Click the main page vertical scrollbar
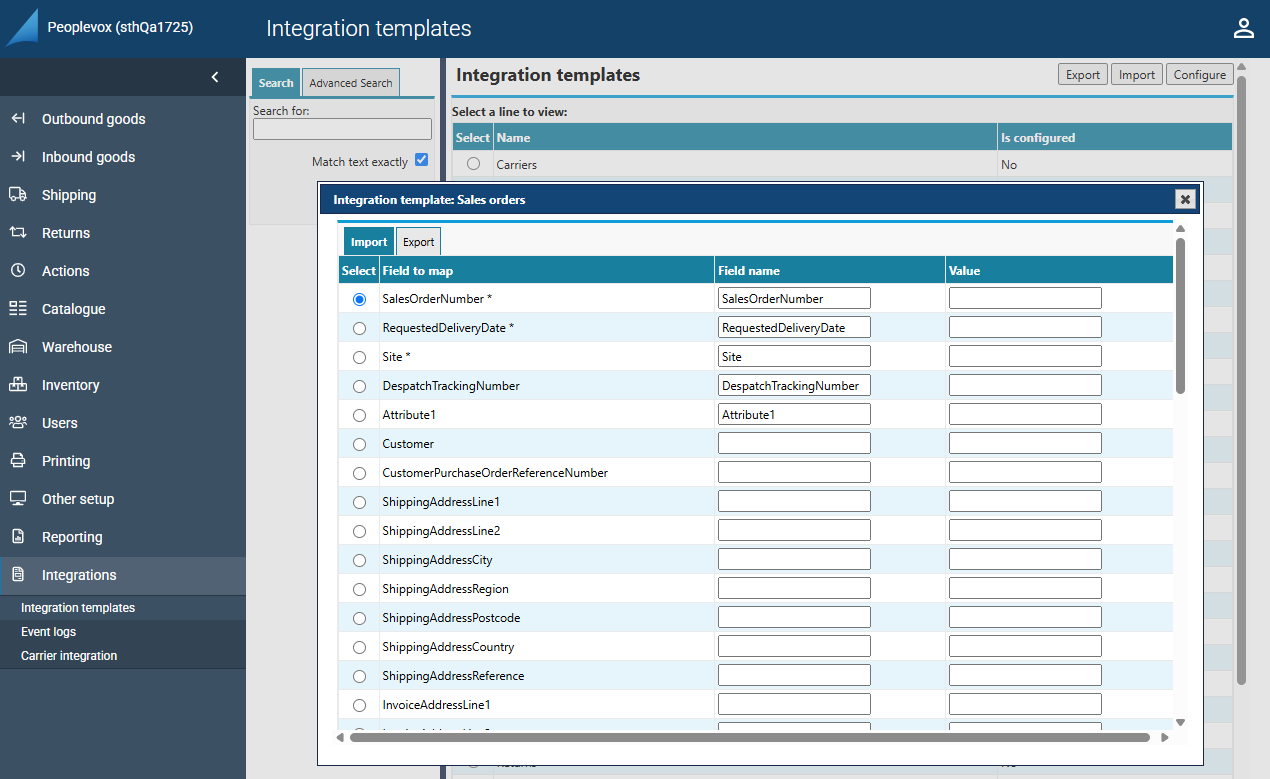 [1242, 380]
